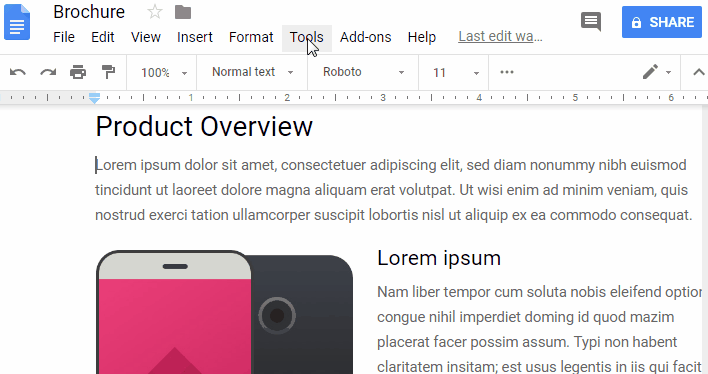Screen dimensions: 708x374
Task: Open the comments history icon
Action: (591, 22)
